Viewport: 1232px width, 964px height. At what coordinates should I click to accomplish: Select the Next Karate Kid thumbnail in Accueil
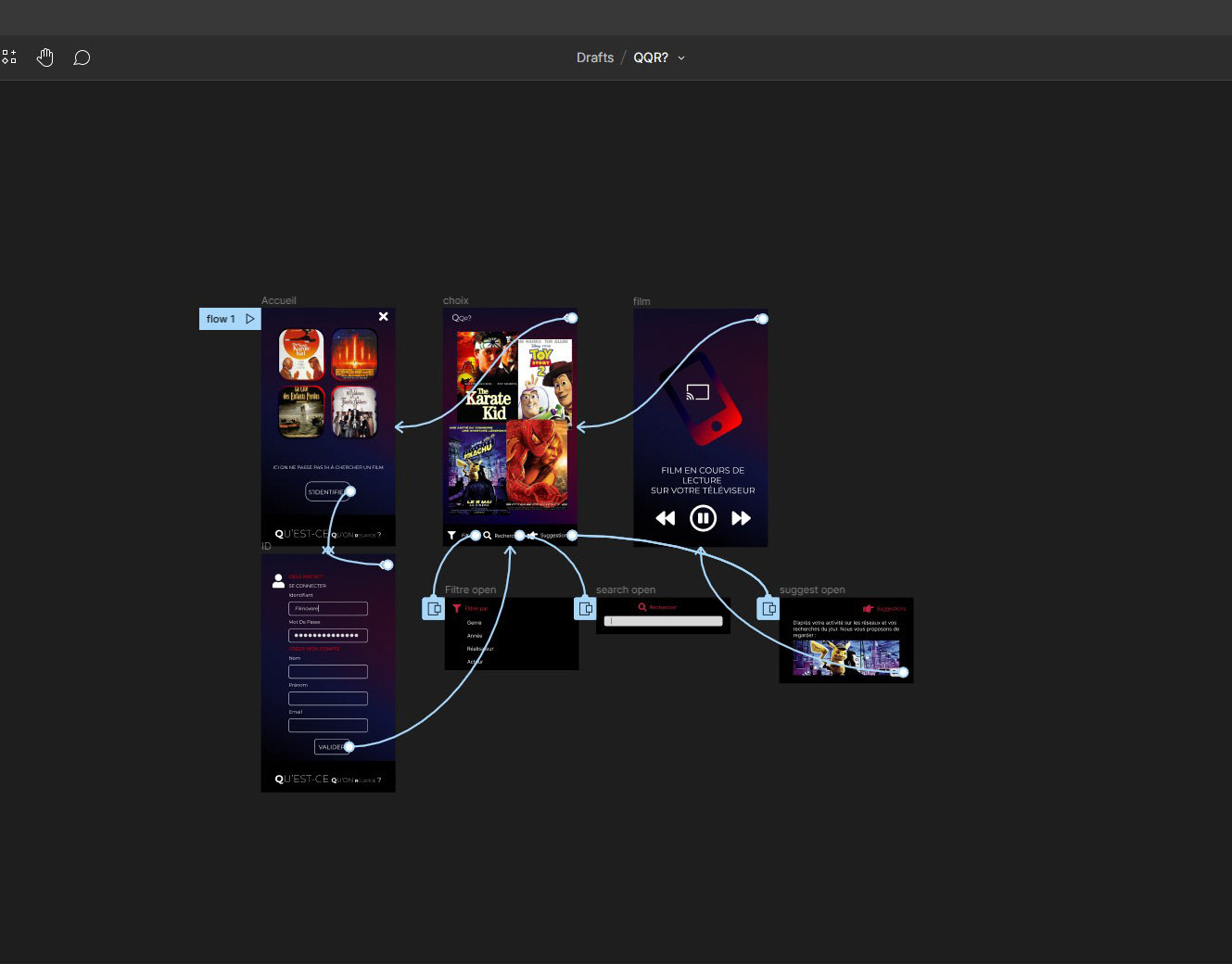[302, 354]
